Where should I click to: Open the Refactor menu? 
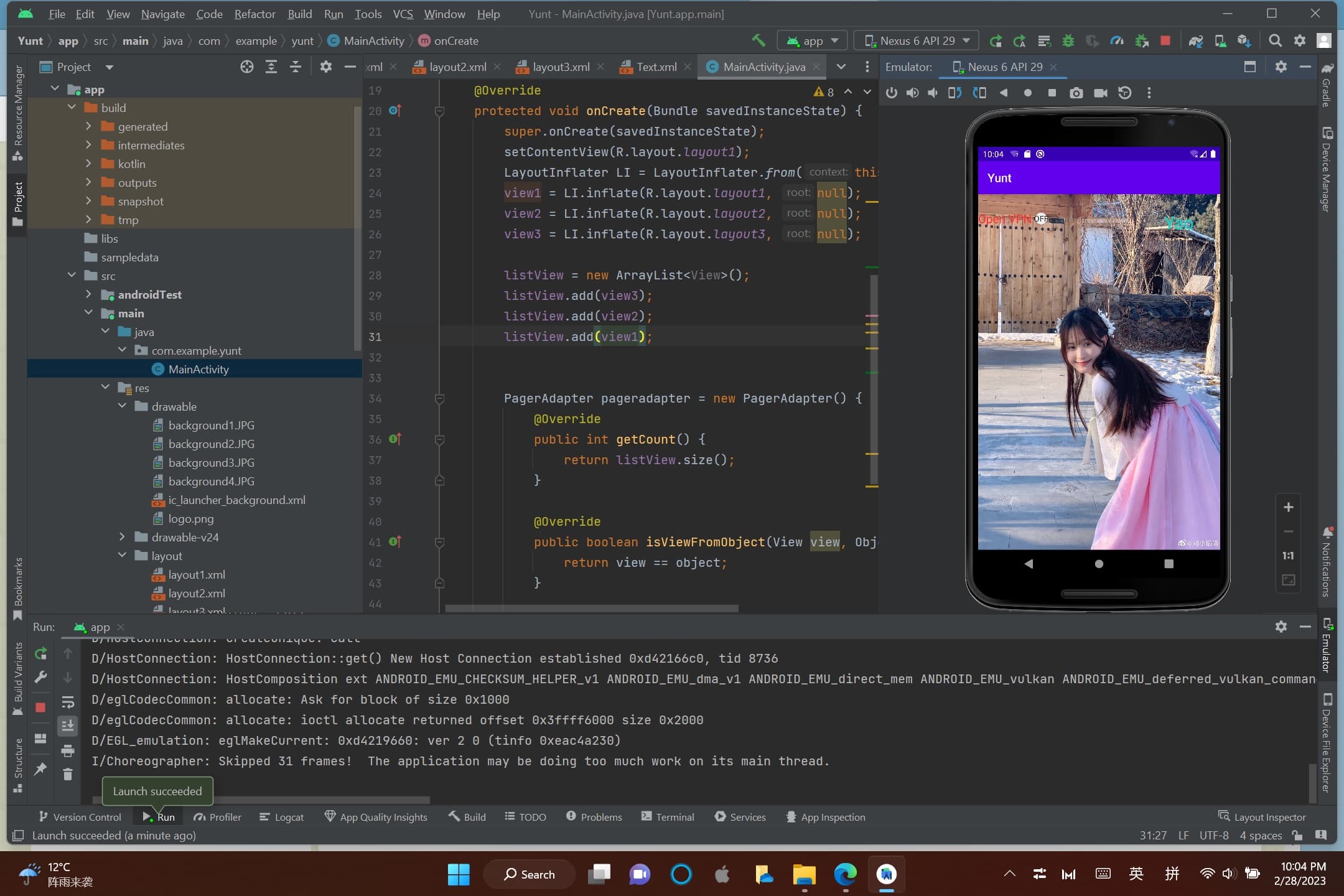click(x=254, y=14)
